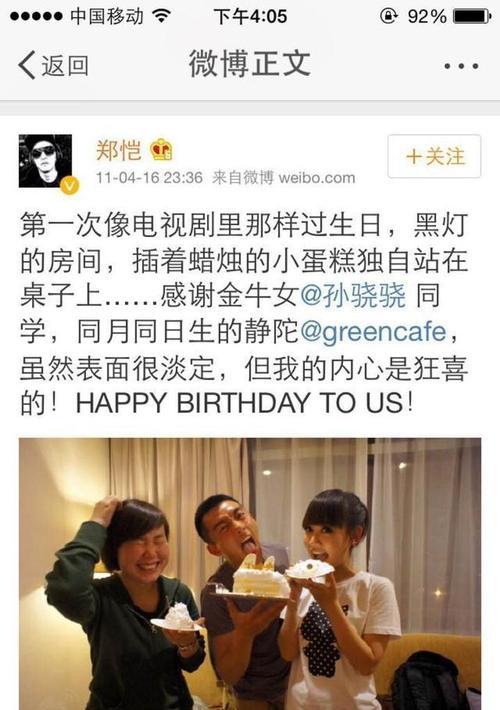Tap the 微博正文 page title
The image size is (500, 710).
250,64
